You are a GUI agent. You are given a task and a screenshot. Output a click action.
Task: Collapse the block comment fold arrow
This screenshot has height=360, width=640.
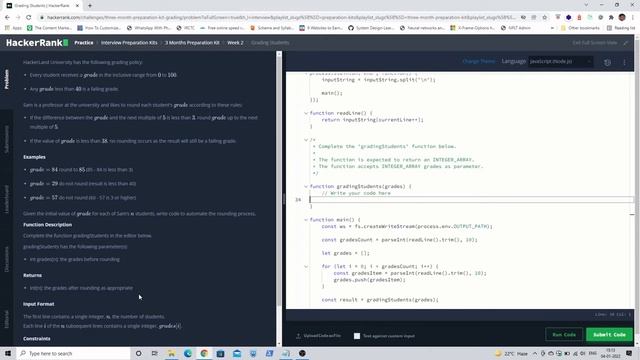(x=306, y=140)
